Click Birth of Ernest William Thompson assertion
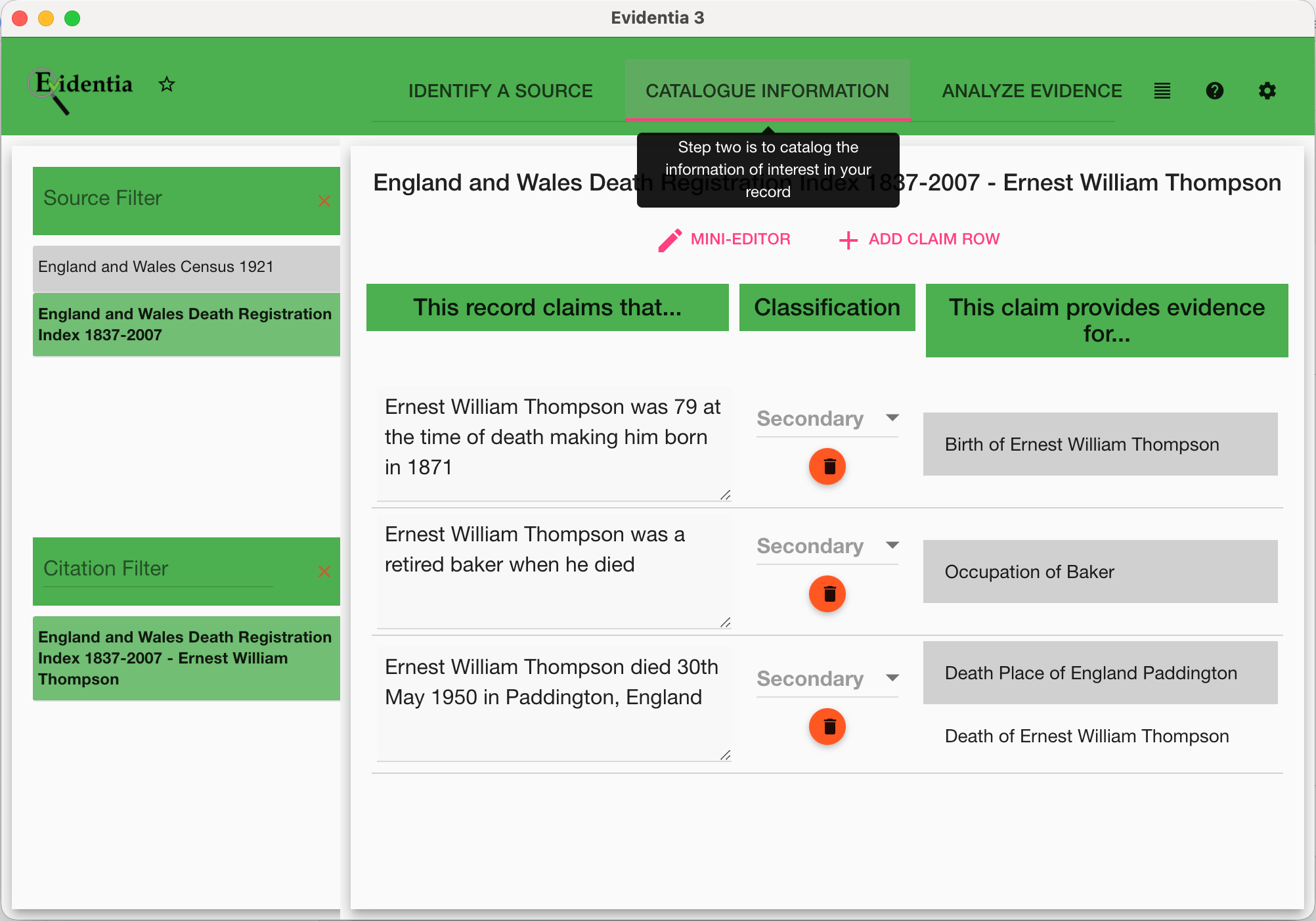Image resolution: width=1316 pixels, height=921 pixels. pyautogui.click(x=1101, y=444)
